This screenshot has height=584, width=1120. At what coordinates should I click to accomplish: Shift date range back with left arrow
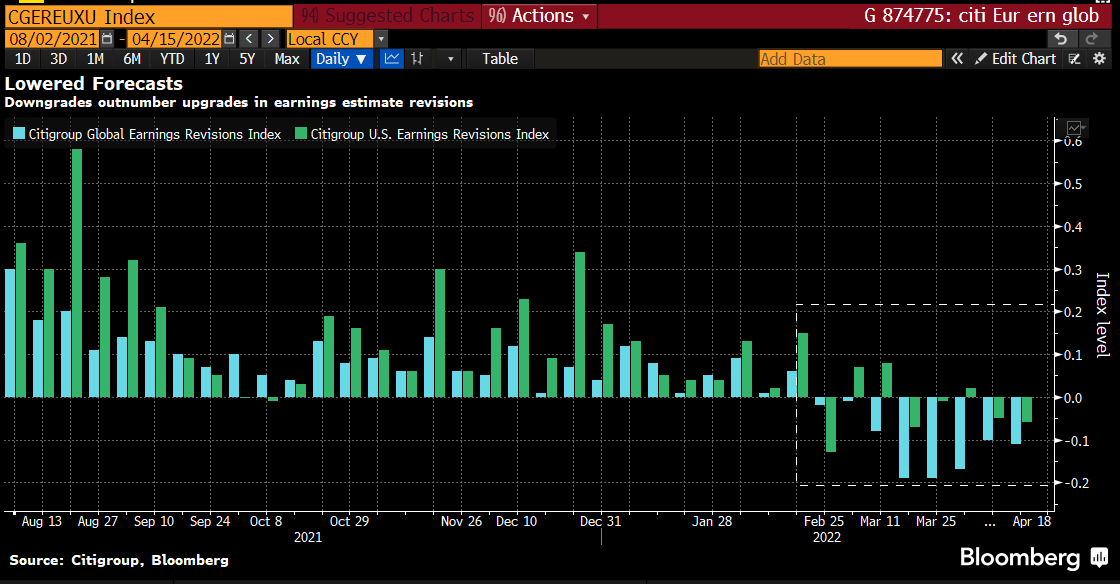click(x=249, y=39)
